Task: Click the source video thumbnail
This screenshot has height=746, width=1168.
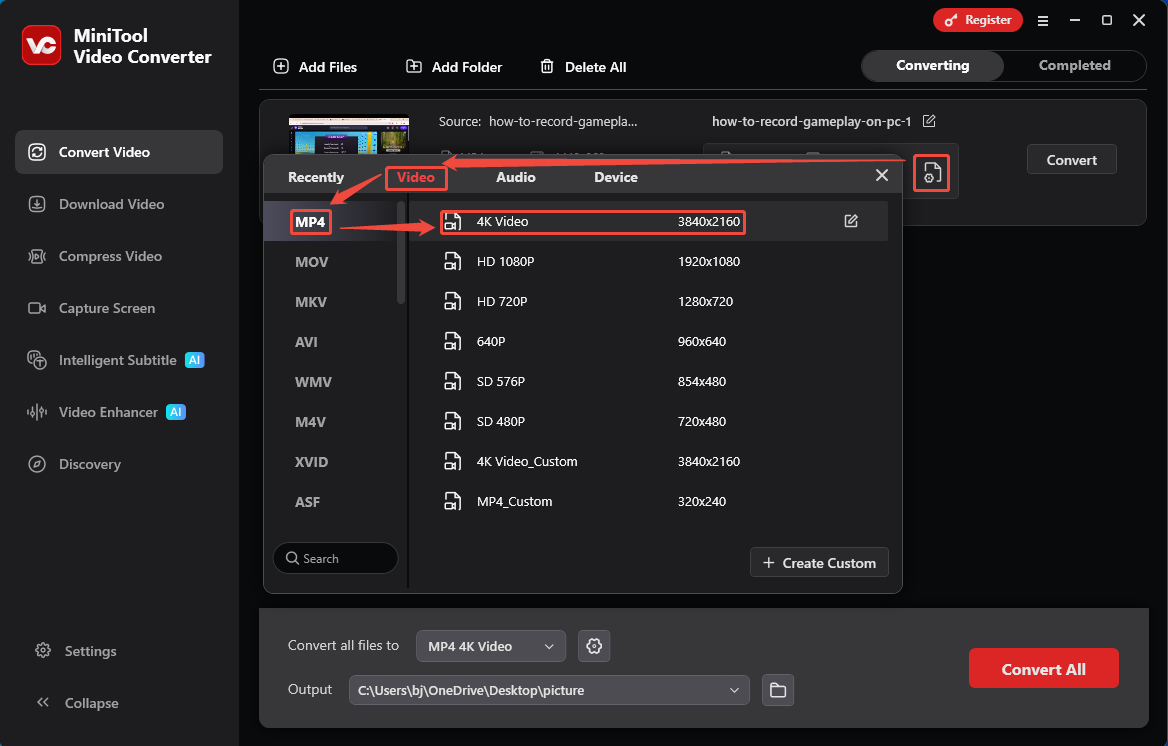Action: (x=349, y=135)
